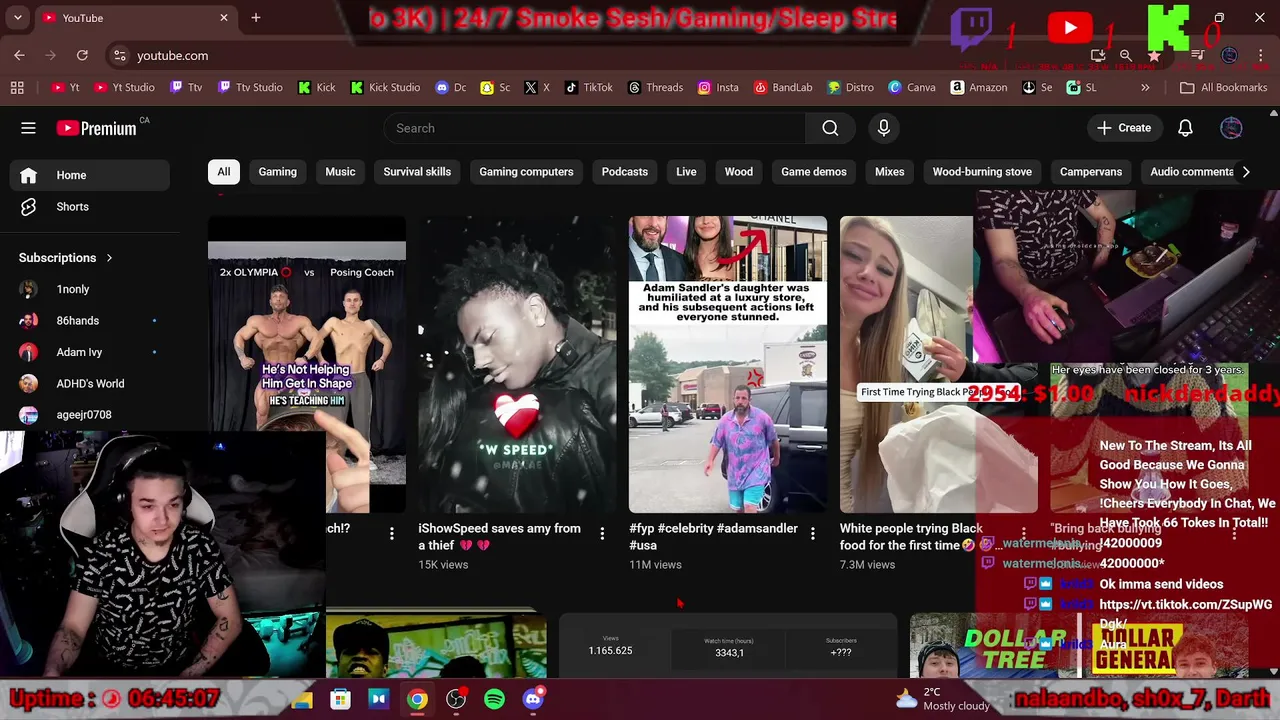Start voice search with microphone icon
Image resolution: width=1280 pixels, height=720 pixels.
(x=884, y=128)
